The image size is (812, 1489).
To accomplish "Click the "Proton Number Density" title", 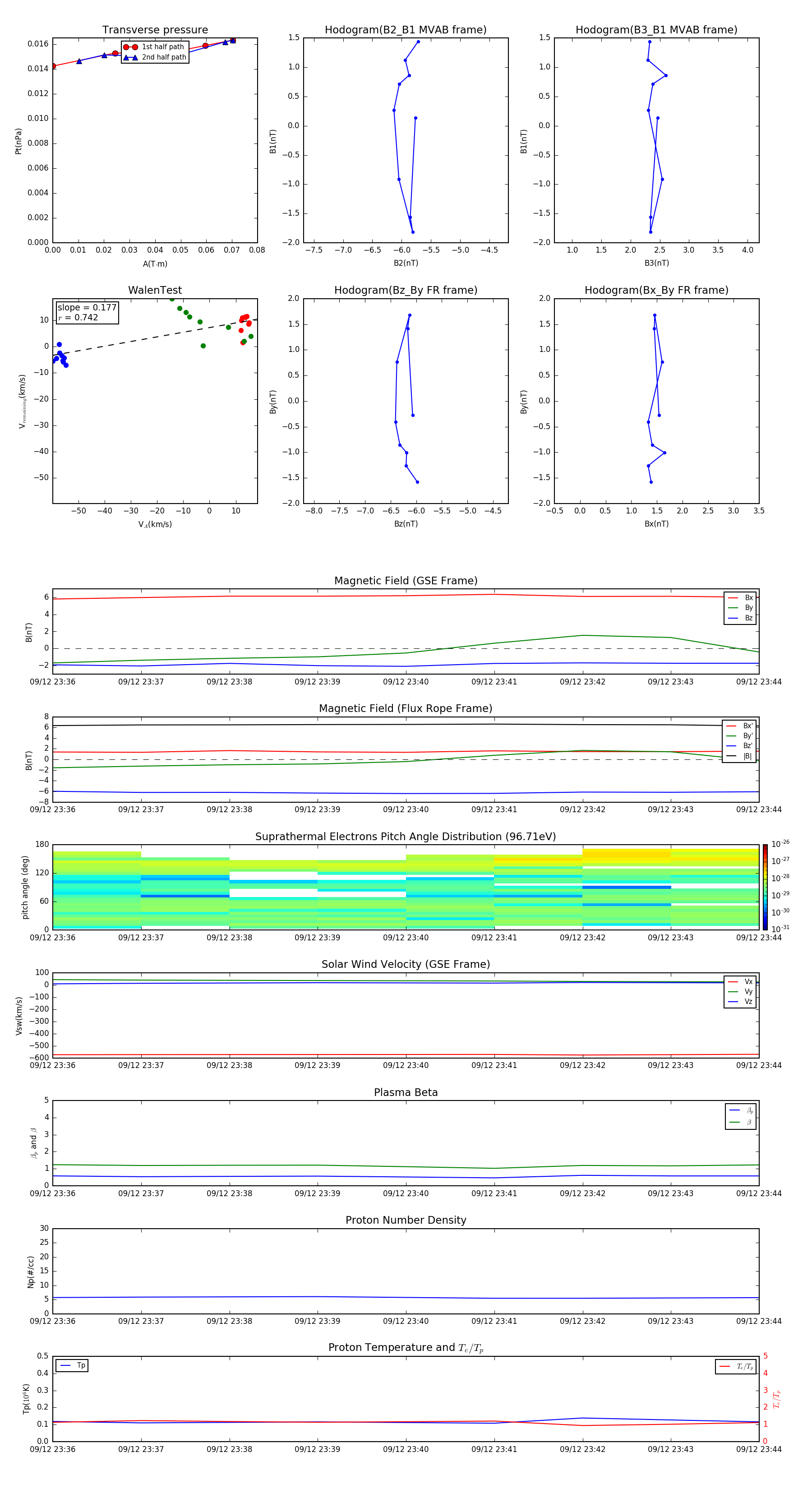I will tap(406, 1220).
